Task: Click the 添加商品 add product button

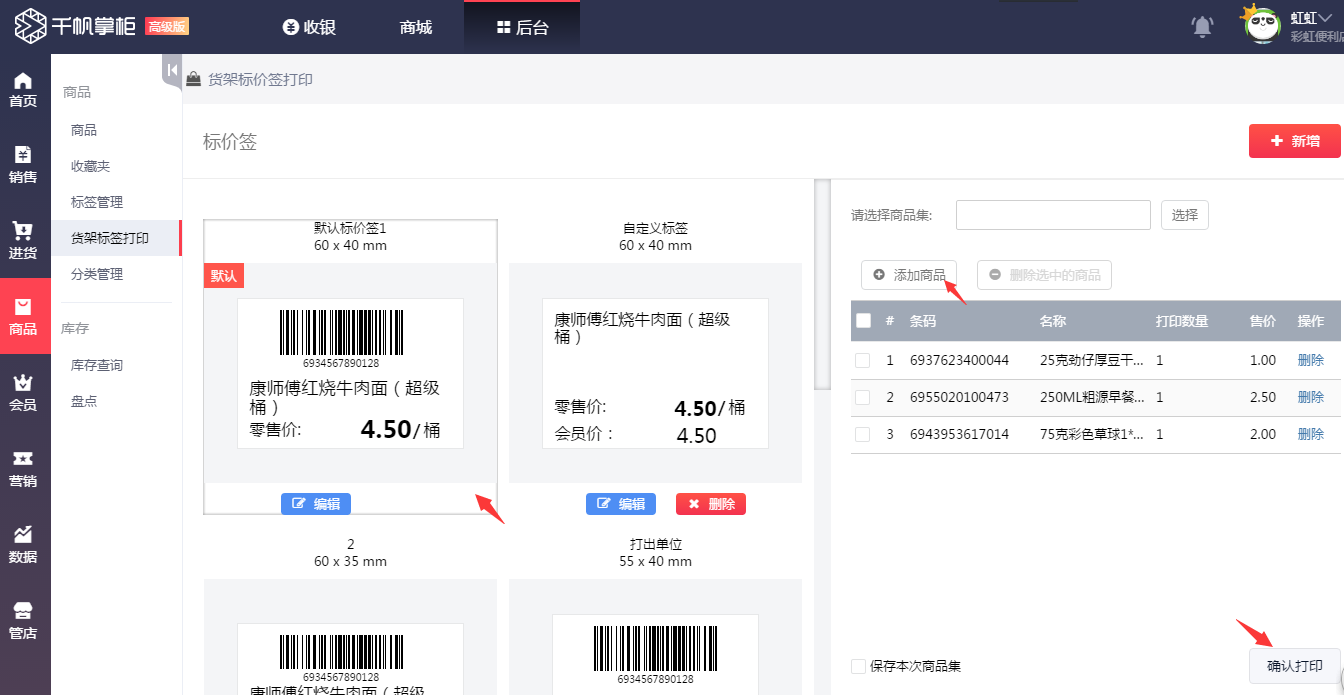Action: (x=908, y=275)
